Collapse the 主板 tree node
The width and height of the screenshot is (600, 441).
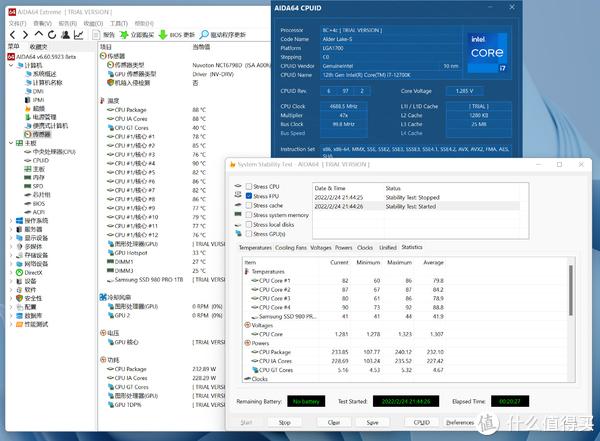point(11,143)
